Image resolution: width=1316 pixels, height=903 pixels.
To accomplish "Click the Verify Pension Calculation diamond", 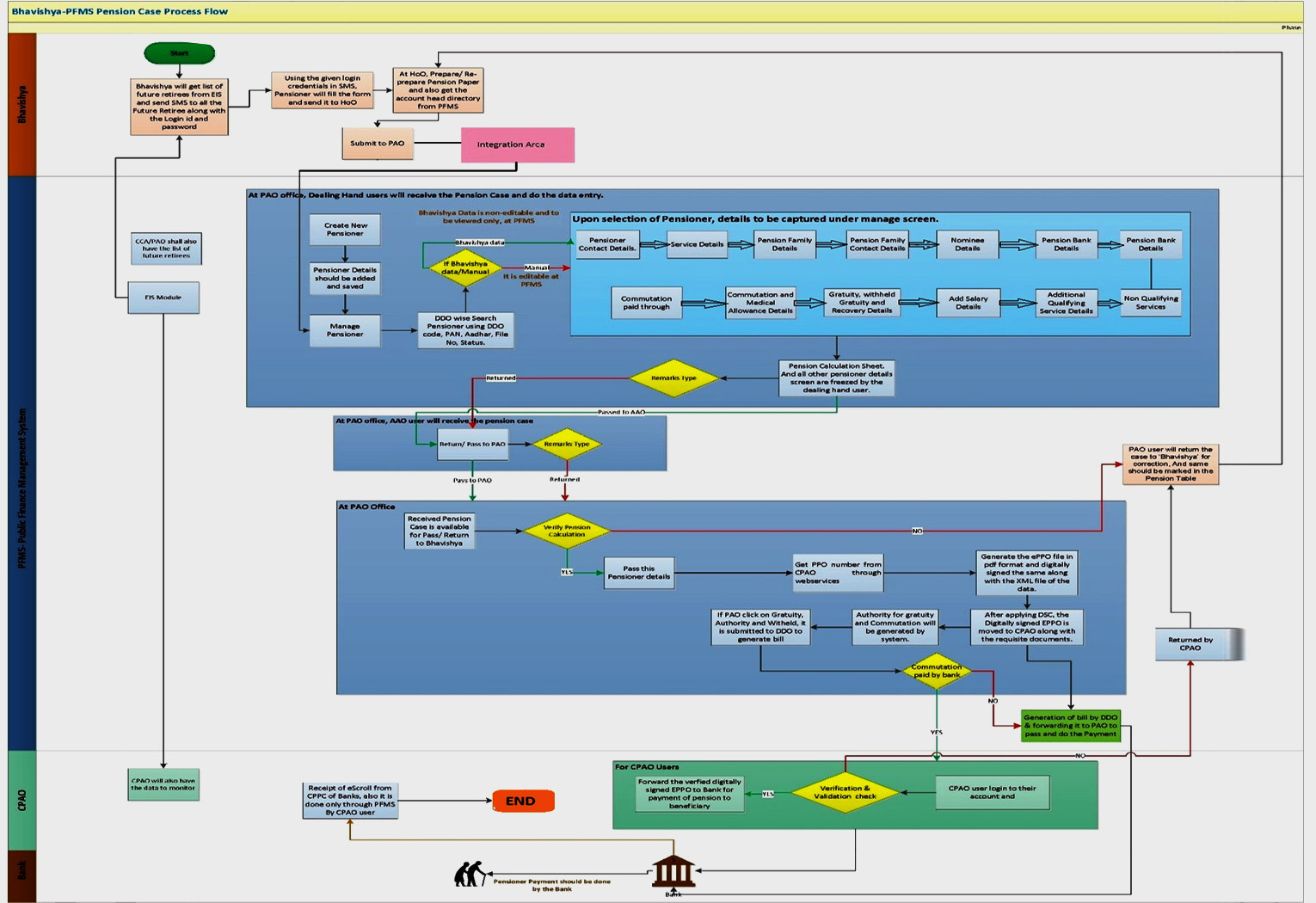I will click(x=567, y=531).
